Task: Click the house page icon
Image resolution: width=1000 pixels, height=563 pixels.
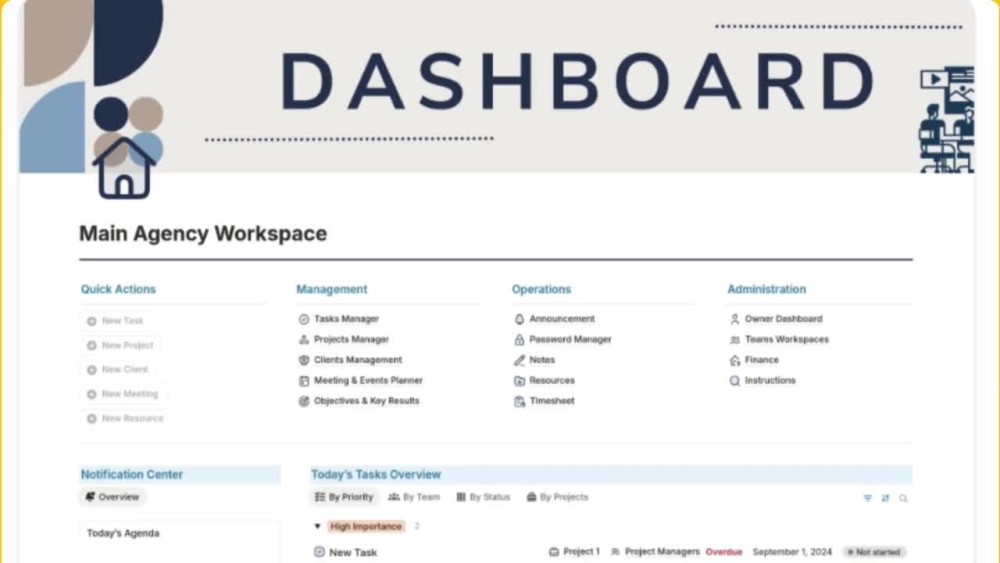Action: (x=124, y=168)
